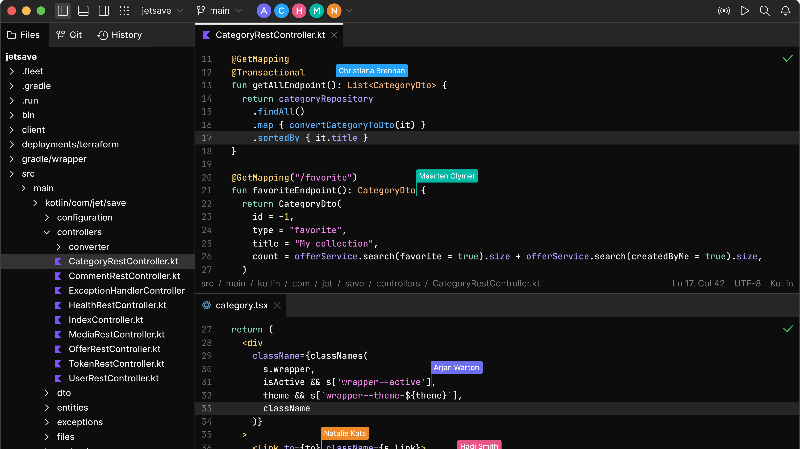Click the orange N collaborator avatar
This screenshot has width=800, height=449.
tap(334, 11)
